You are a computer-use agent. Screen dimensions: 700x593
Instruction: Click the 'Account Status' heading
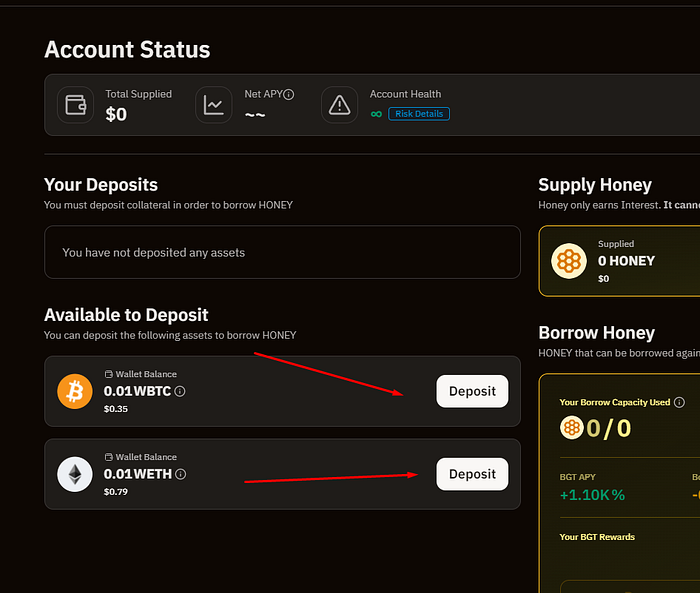(x=127, y=50)
